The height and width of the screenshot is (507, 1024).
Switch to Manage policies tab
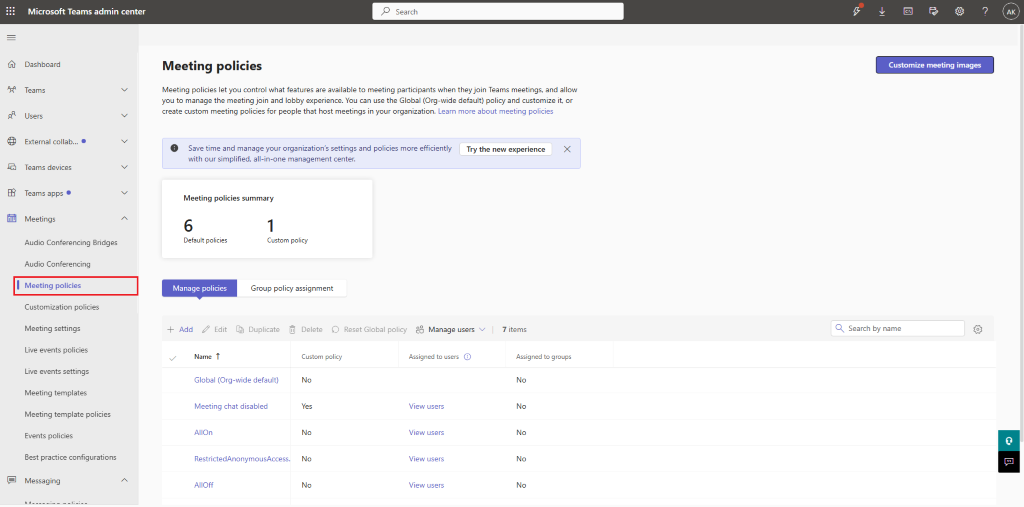click(x=199, y=288)
